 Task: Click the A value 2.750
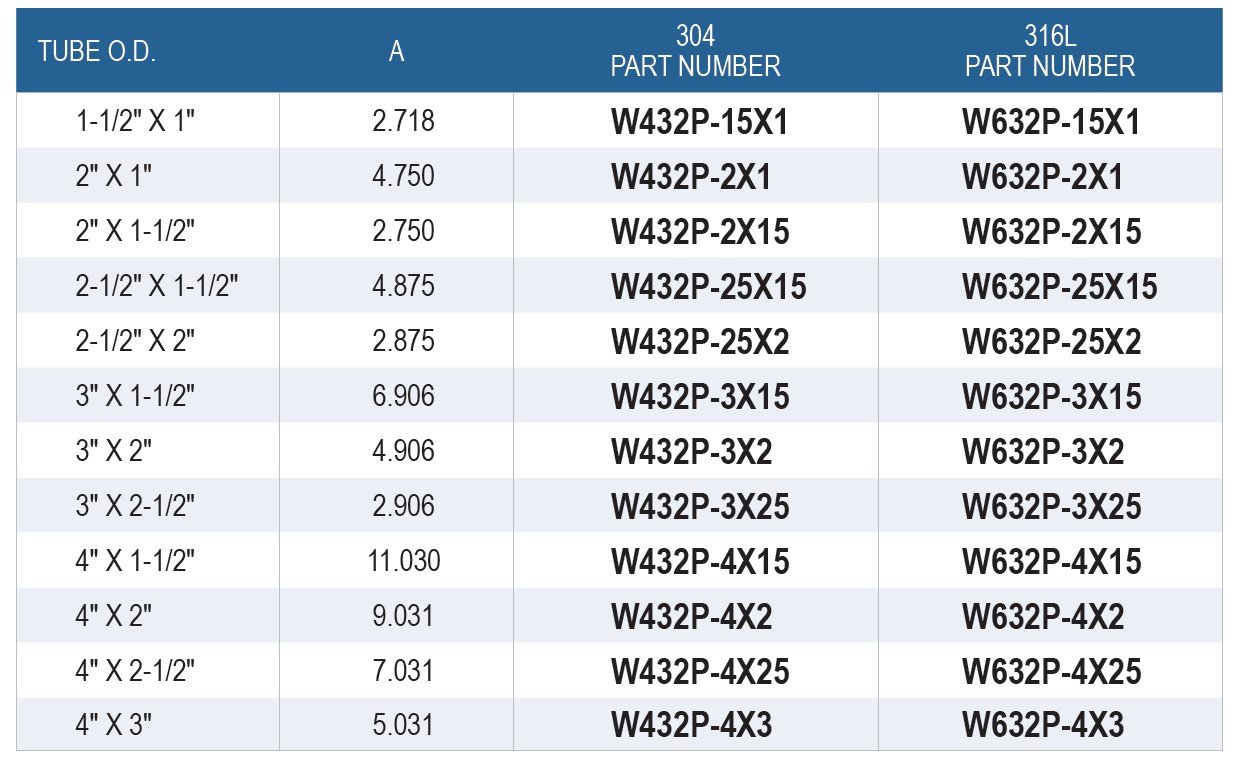404,232
